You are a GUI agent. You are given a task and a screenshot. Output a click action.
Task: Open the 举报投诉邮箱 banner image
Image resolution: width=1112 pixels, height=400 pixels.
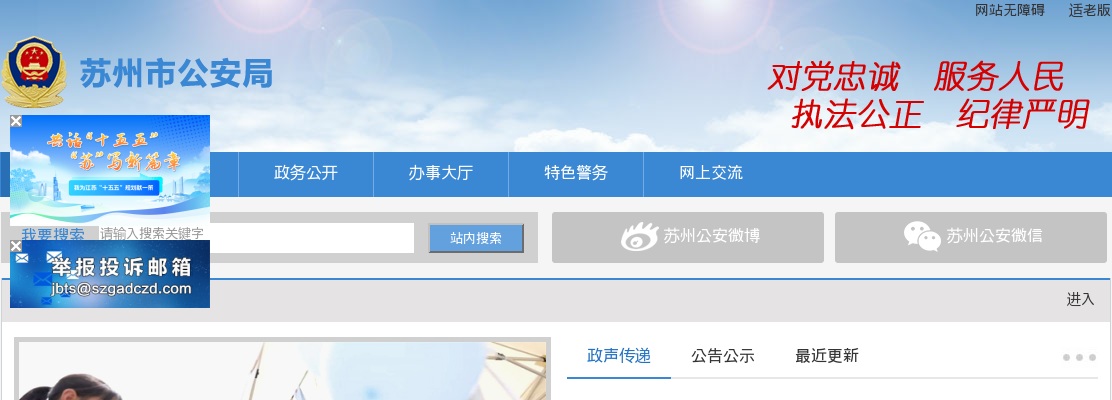coord(110,274)
